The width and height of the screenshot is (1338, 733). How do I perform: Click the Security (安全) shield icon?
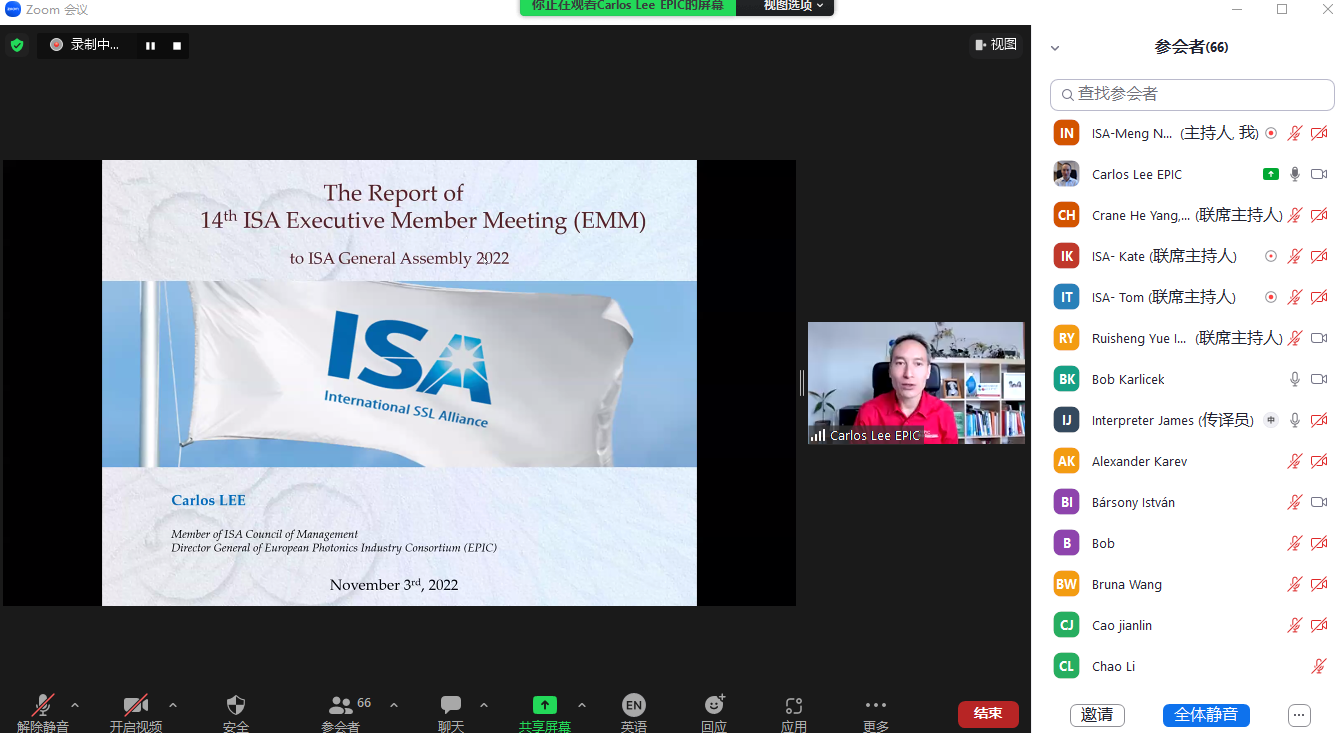coord(236,705)
